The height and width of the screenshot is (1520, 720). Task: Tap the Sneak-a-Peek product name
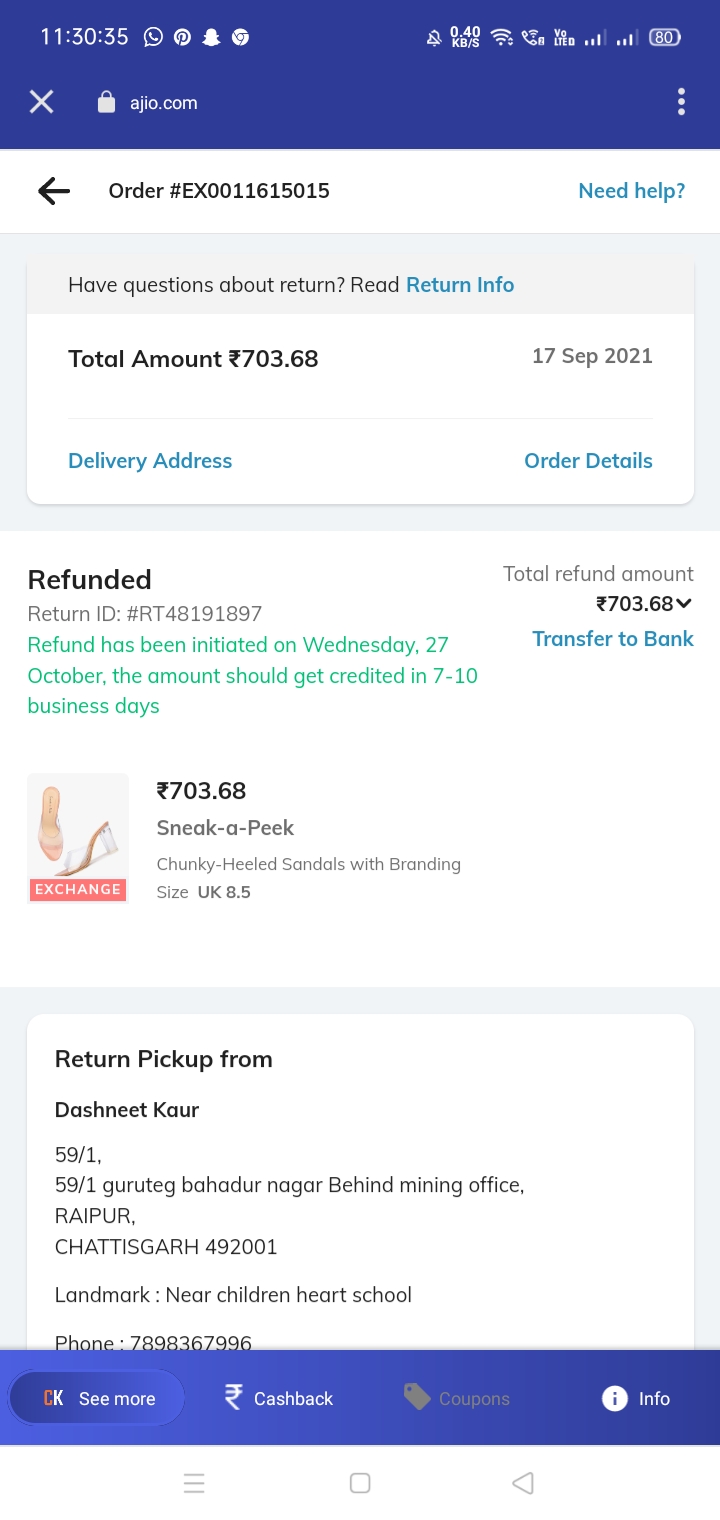225,828
